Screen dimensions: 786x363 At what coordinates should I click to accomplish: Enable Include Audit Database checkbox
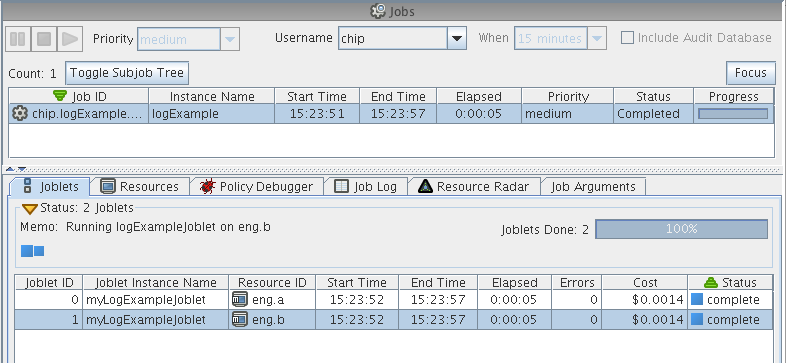coord(627,38)
